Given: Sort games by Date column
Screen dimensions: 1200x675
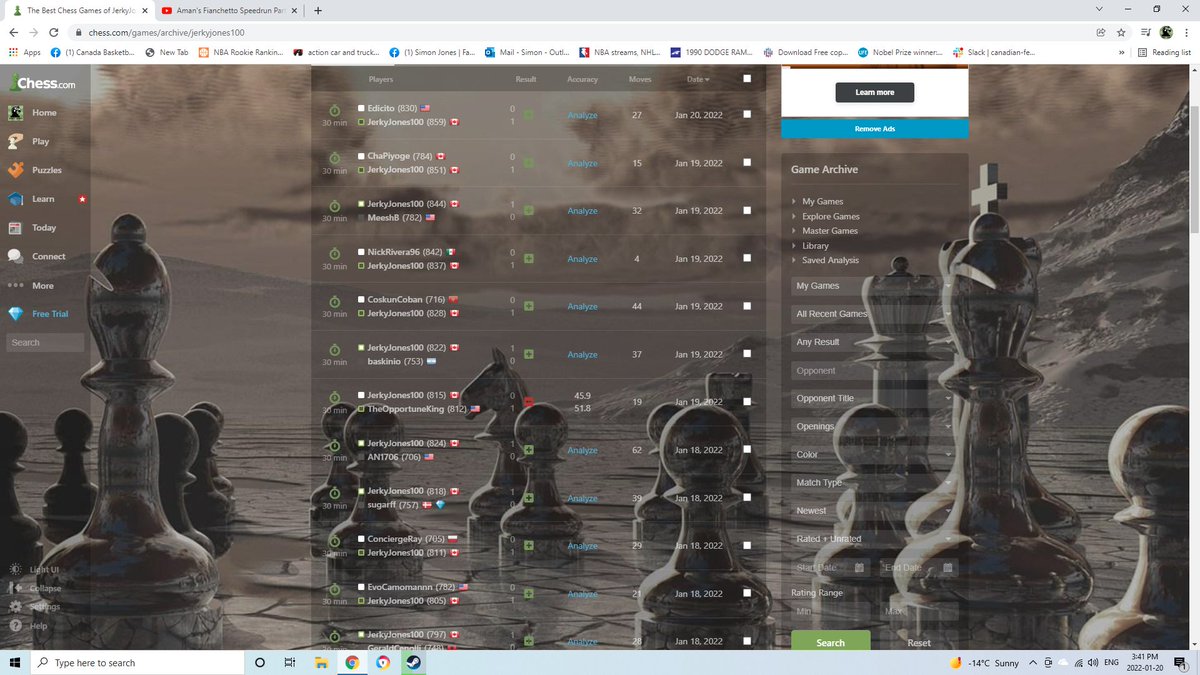Looking at the screenshot, I should coord(697,79).
